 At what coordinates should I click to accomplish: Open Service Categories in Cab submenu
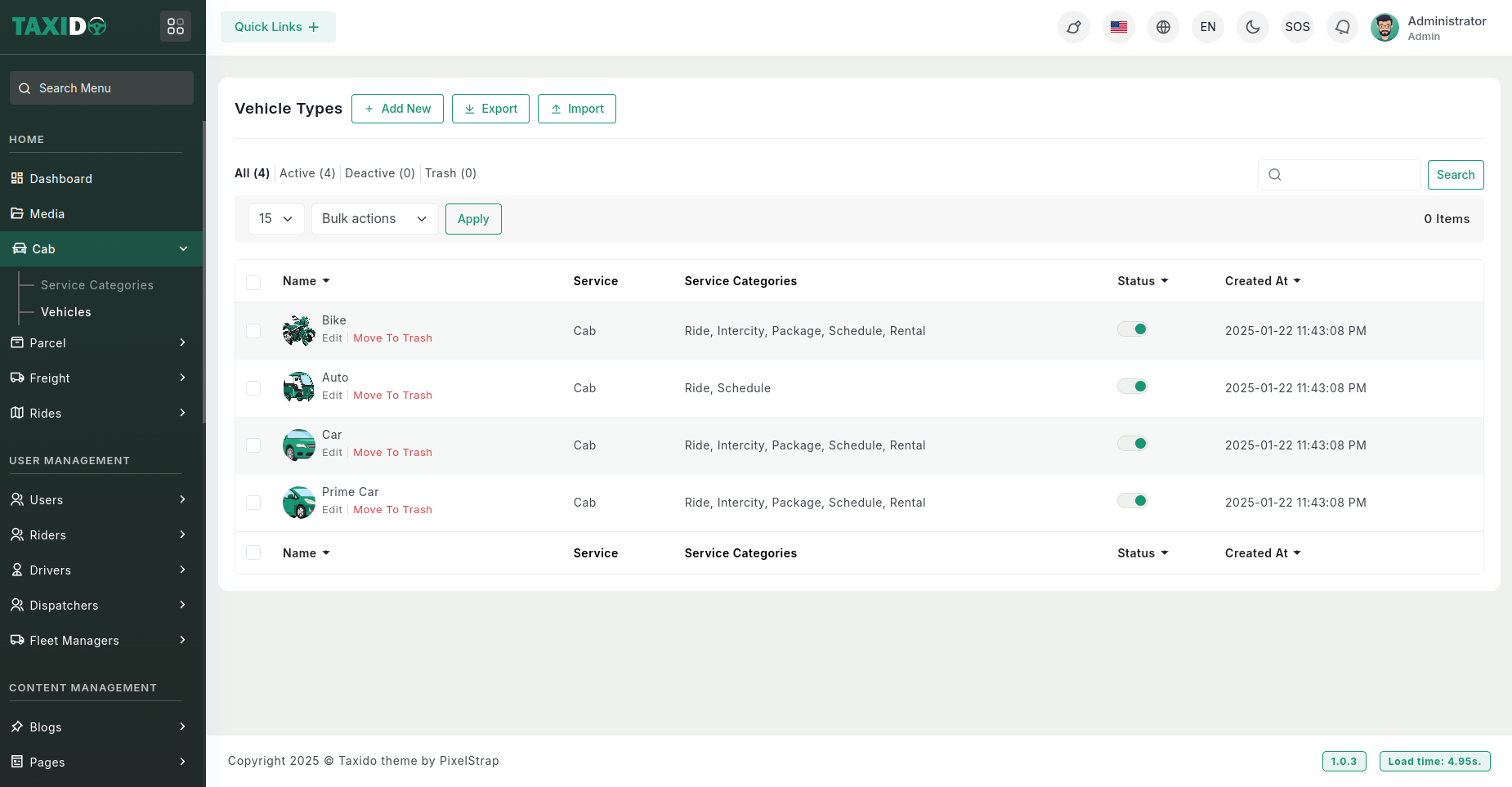pos(96,285)
